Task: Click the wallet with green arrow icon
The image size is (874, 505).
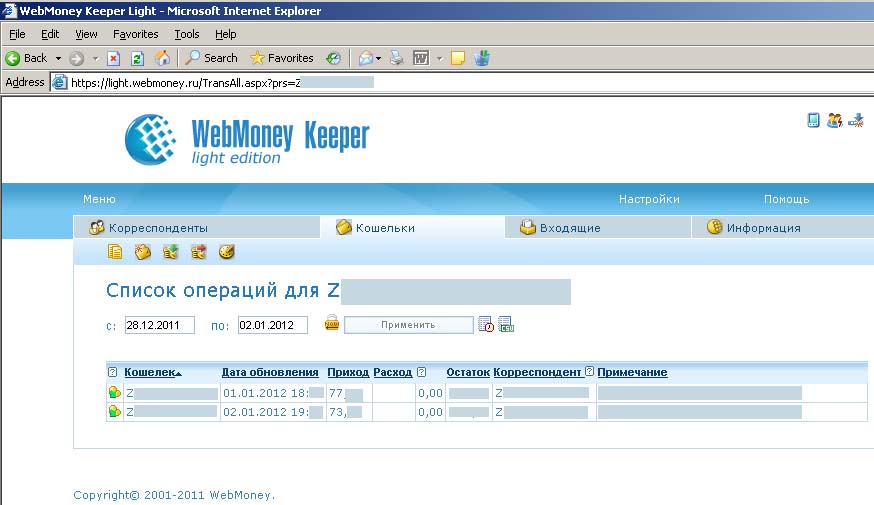Action: click(171, 252)
